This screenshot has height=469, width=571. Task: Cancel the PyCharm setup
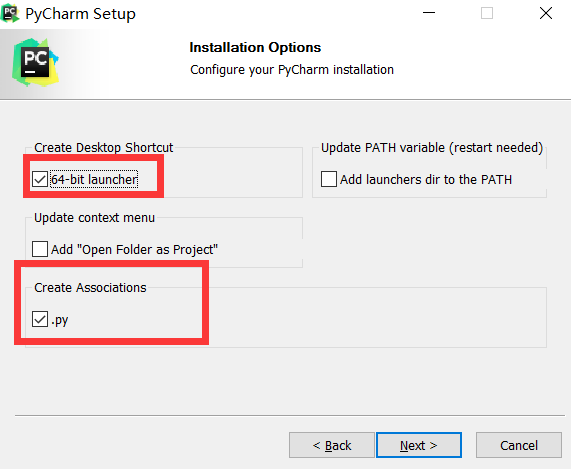point(519,445)
